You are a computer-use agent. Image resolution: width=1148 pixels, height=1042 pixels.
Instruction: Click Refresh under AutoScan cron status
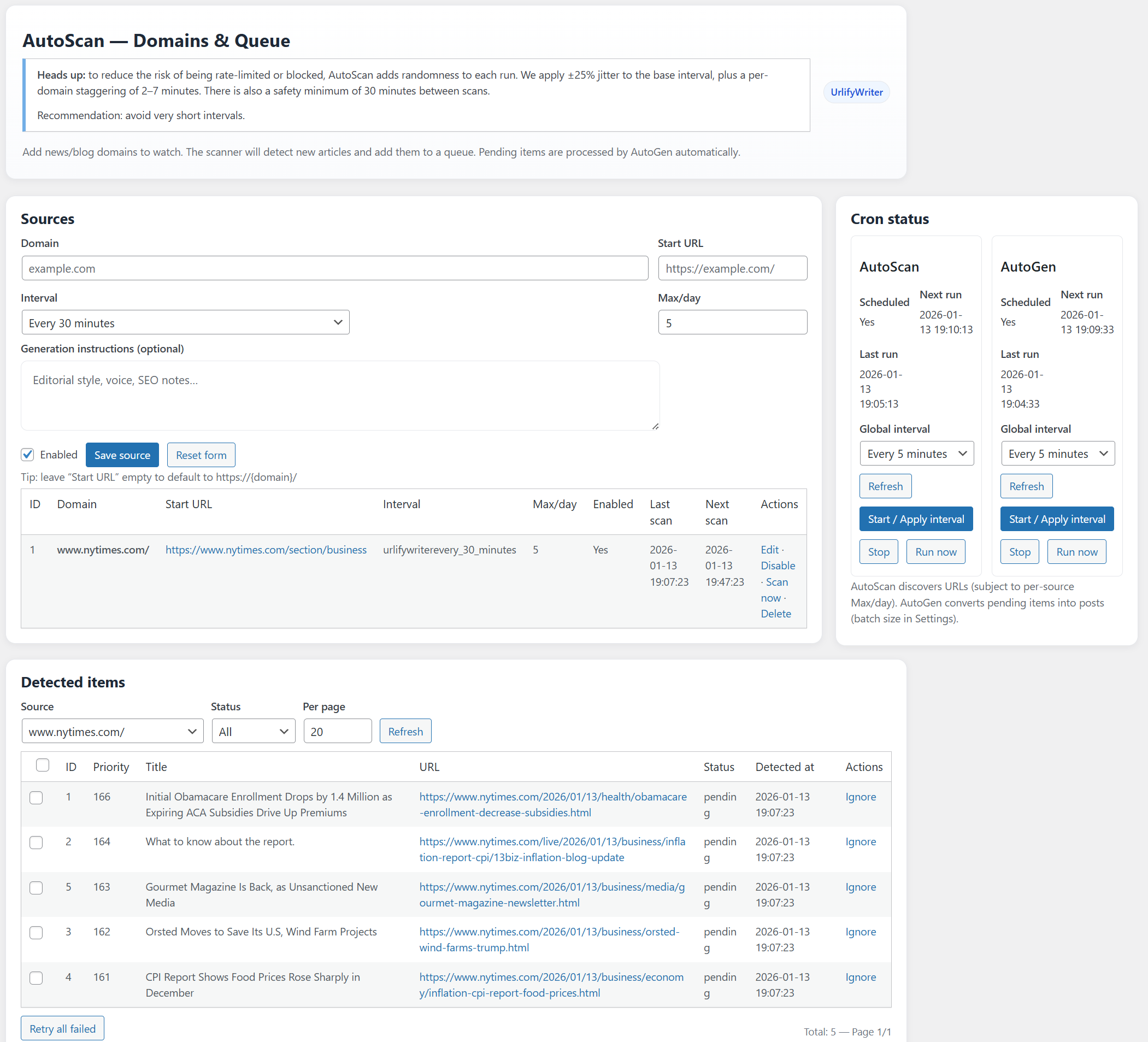click(885, 486)
